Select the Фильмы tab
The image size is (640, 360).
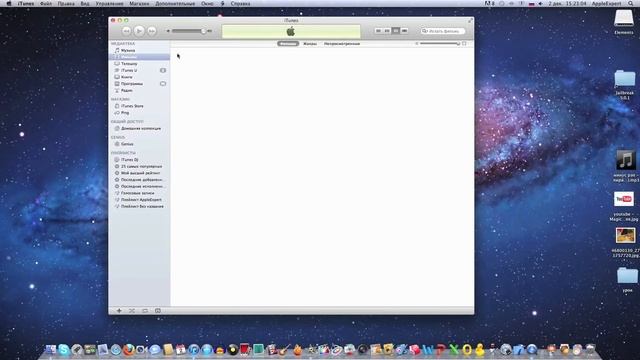[x=288, y=44]
